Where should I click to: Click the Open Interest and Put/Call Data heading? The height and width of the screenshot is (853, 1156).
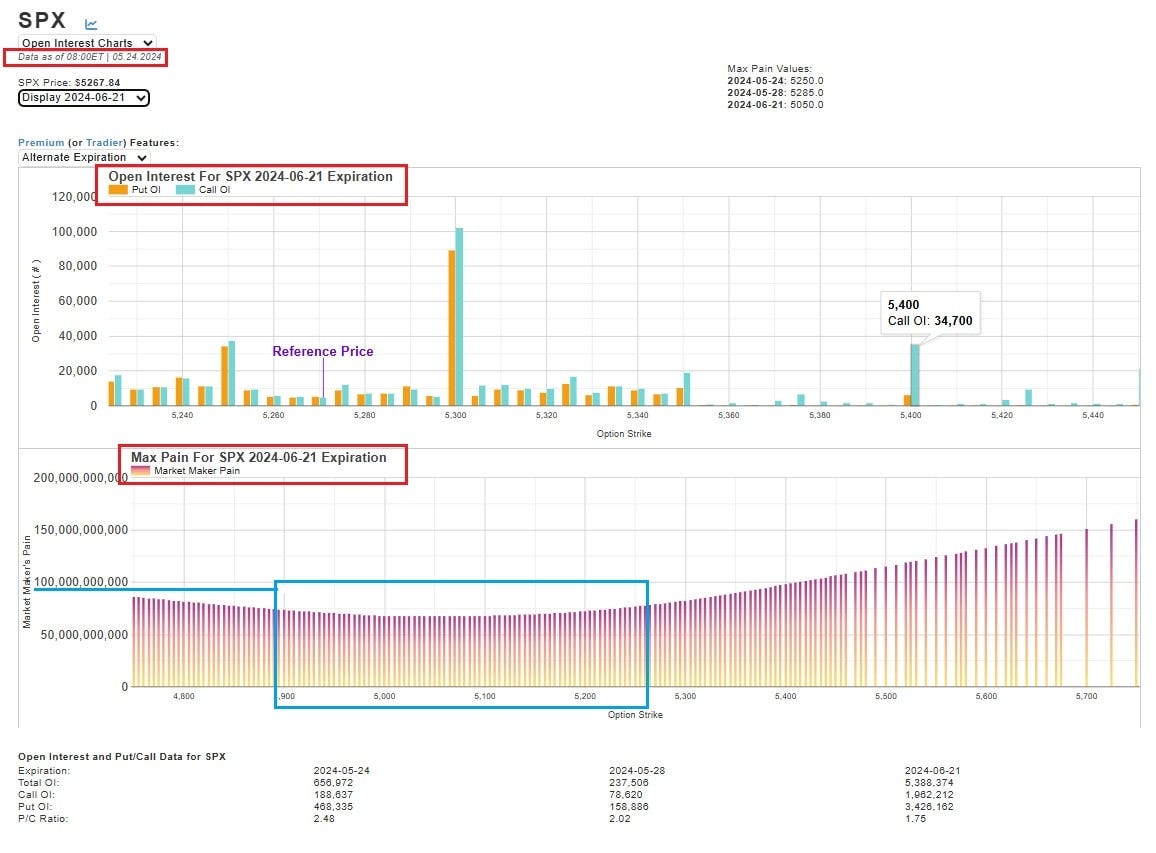point(122,756)
